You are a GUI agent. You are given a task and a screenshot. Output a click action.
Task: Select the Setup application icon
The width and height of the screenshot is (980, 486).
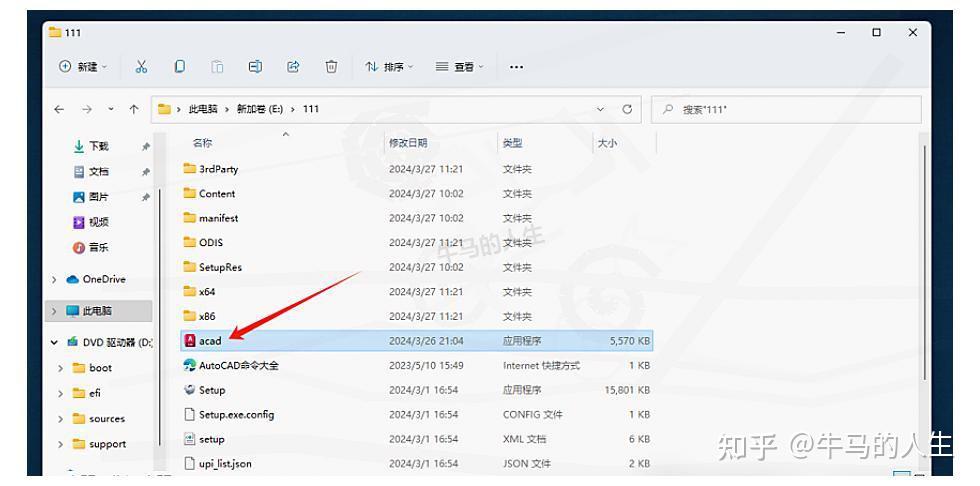point(190,390)
